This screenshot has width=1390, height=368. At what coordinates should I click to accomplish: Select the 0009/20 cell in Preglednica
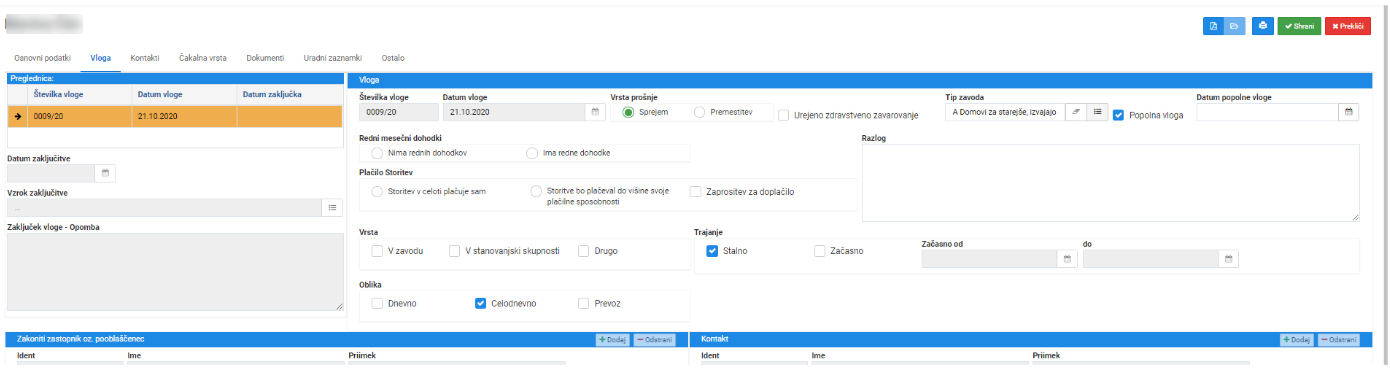[81, 116]
